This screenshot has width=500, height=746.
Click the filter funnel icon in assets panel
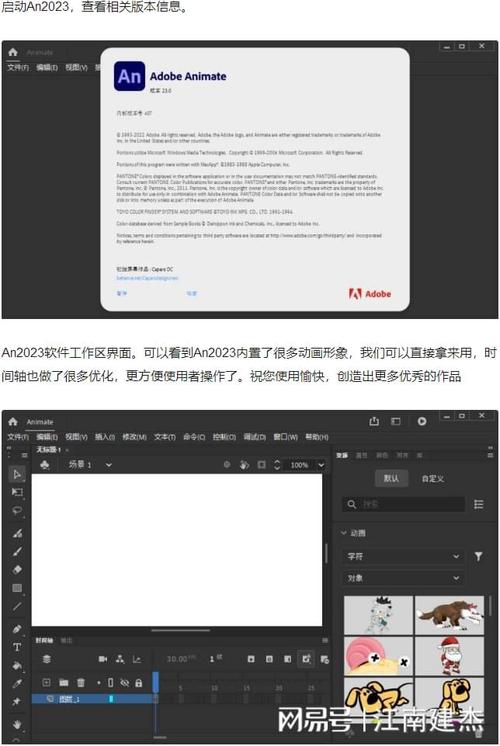pyautogui.click(x=479, y=556)
